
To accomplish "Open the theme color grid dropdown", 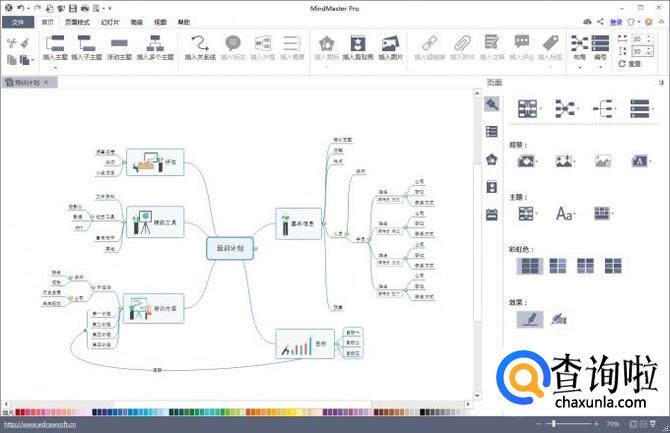I will point(603,213).
